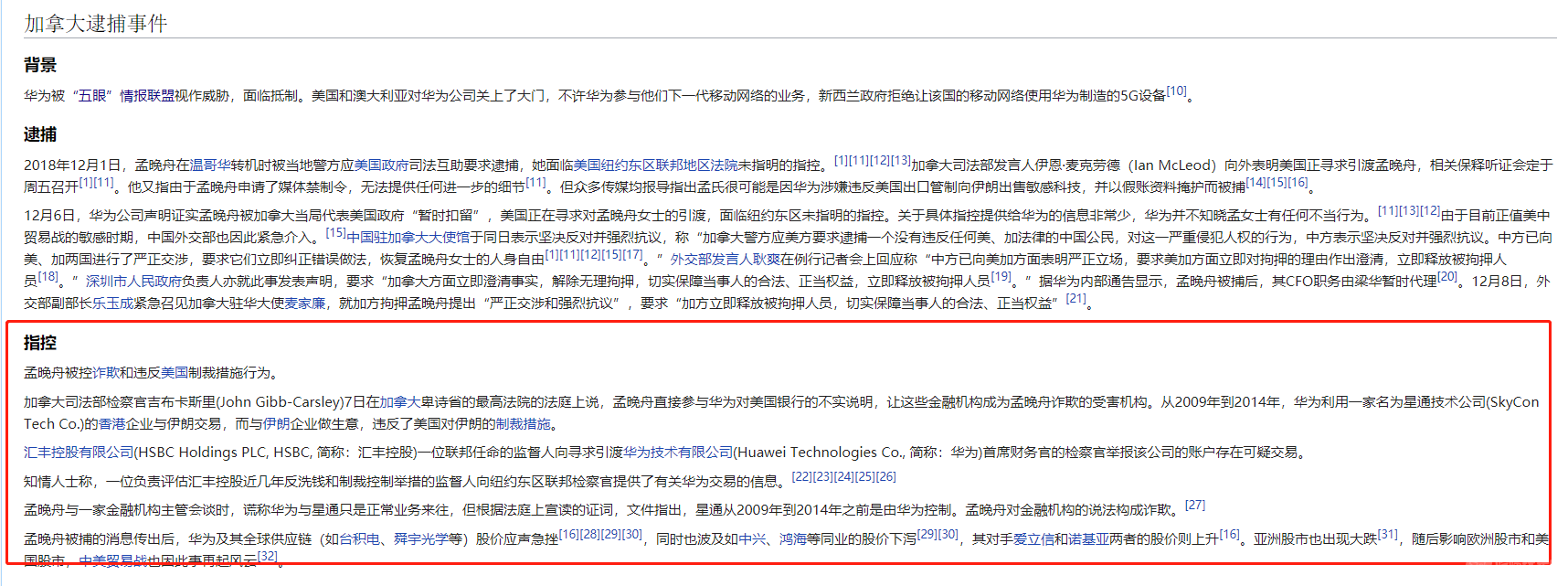Click citation [19] after 被拘押人员
Screen dimensions: 1568x586
tap(1001, 276)
